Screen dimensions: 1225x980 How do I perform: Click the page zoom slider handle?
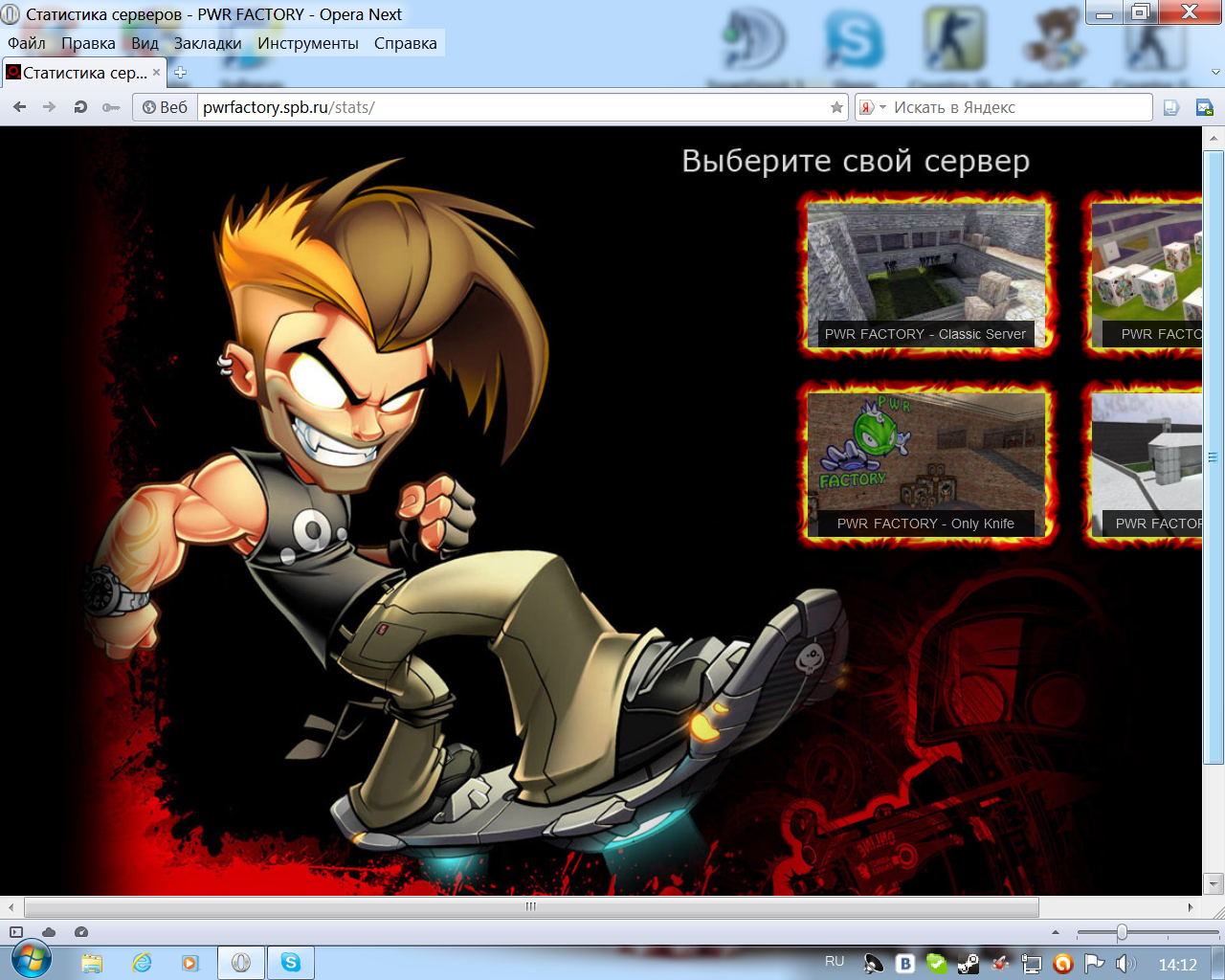click(x=1122, y=932)
